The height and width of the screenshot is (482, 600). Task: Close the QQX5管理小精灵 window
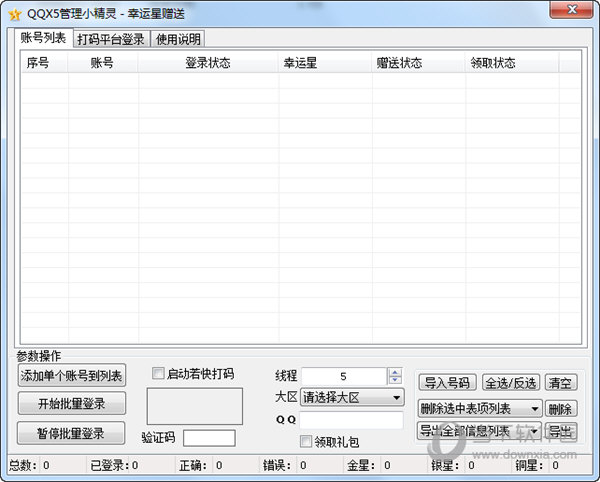click(571, 10)
